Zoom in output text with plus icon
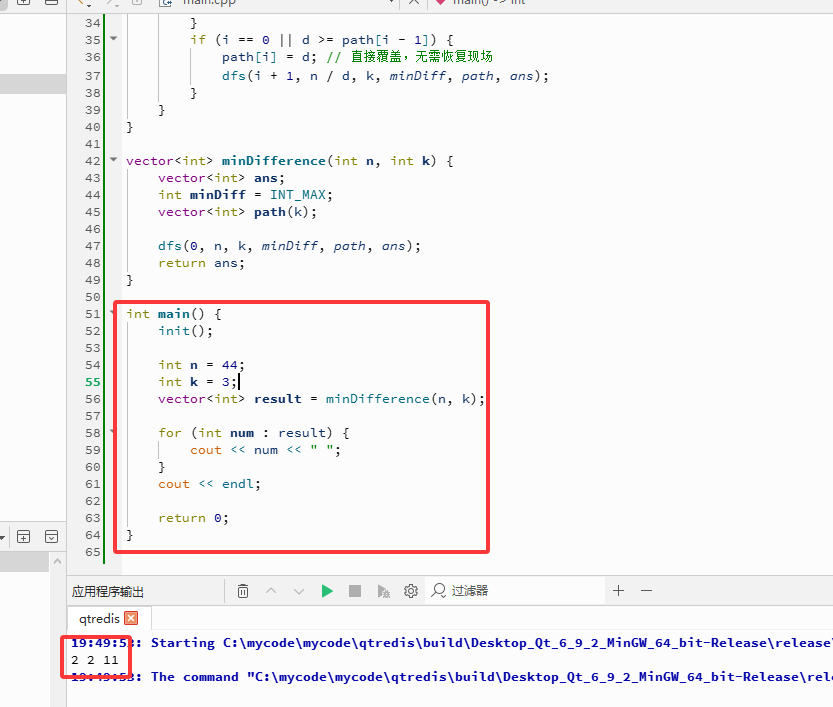 (x=618, y=590)
